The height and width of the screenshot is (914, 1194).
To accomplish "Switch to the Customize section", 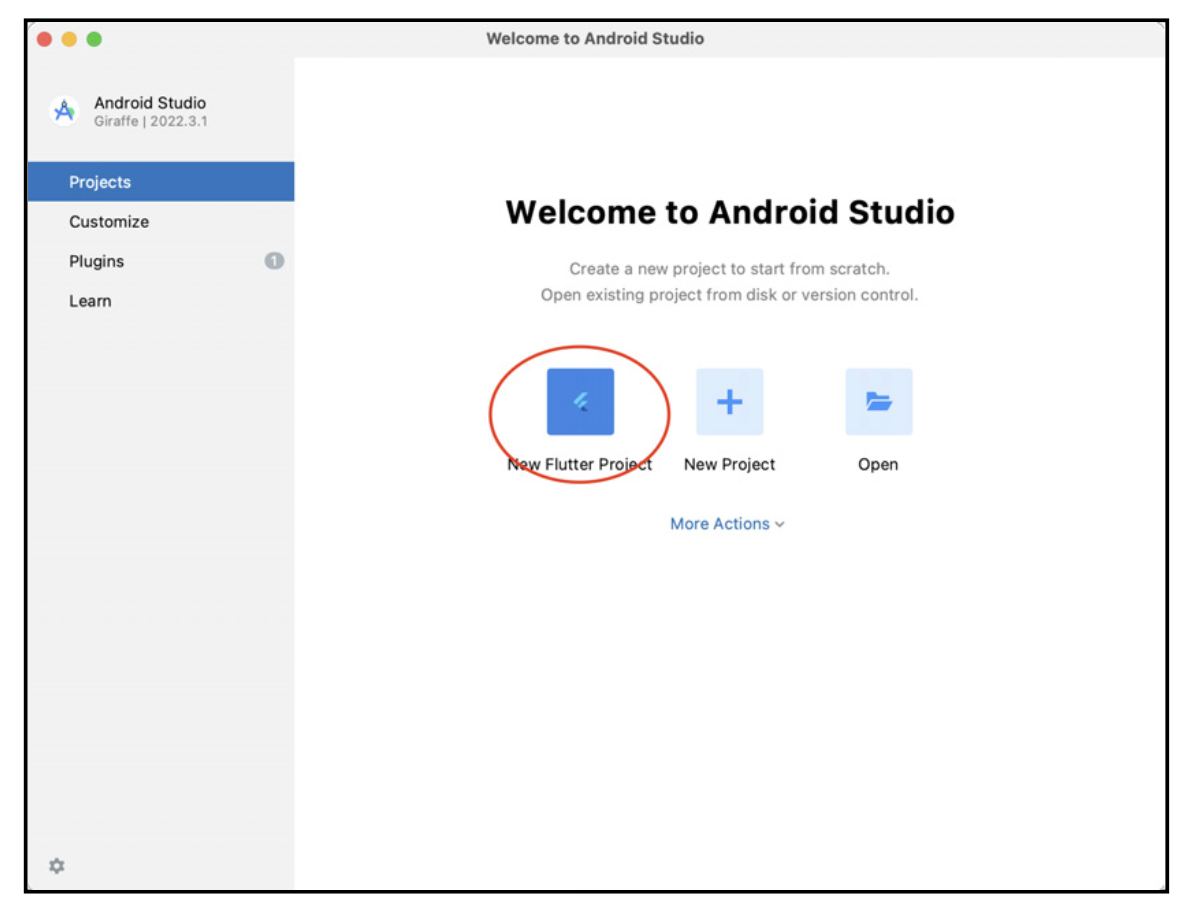I will coord(109,222).
